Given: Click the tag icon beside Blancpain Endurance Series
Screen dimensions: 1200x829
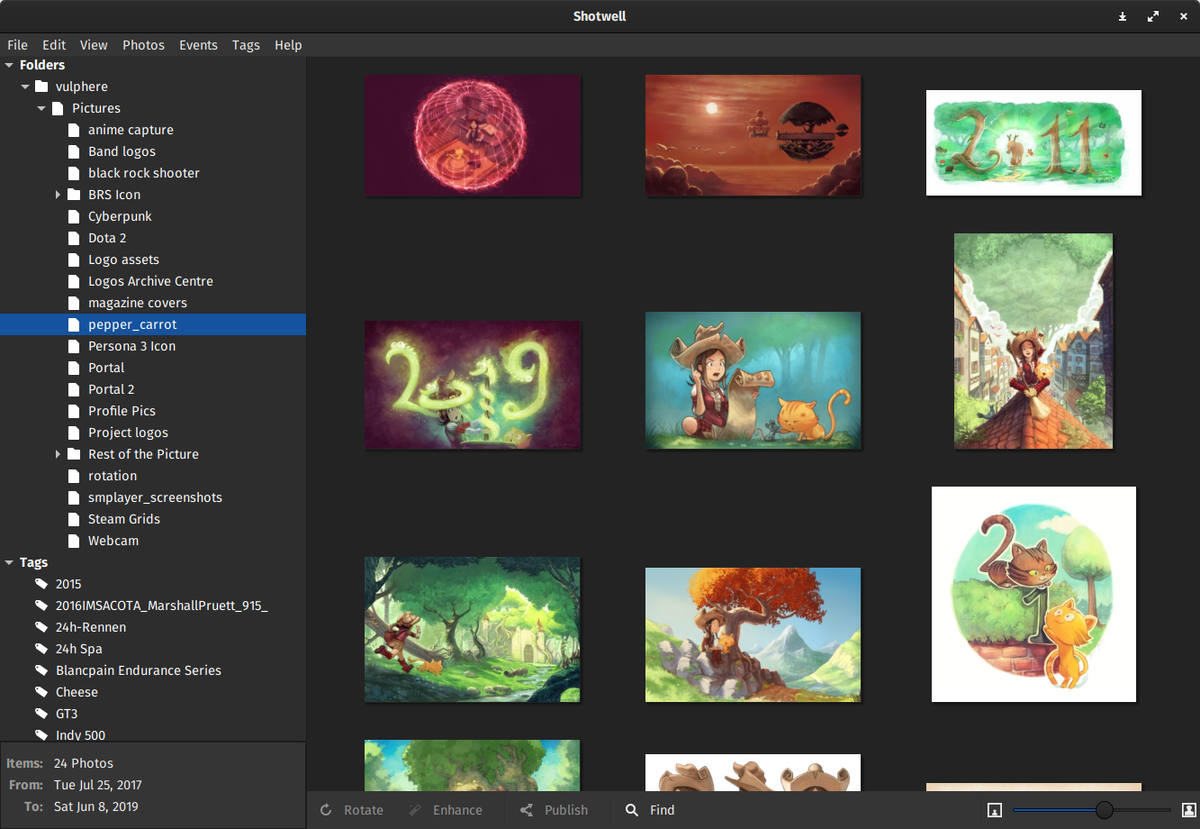Looking at the screenshot, I should click(41, 670).
